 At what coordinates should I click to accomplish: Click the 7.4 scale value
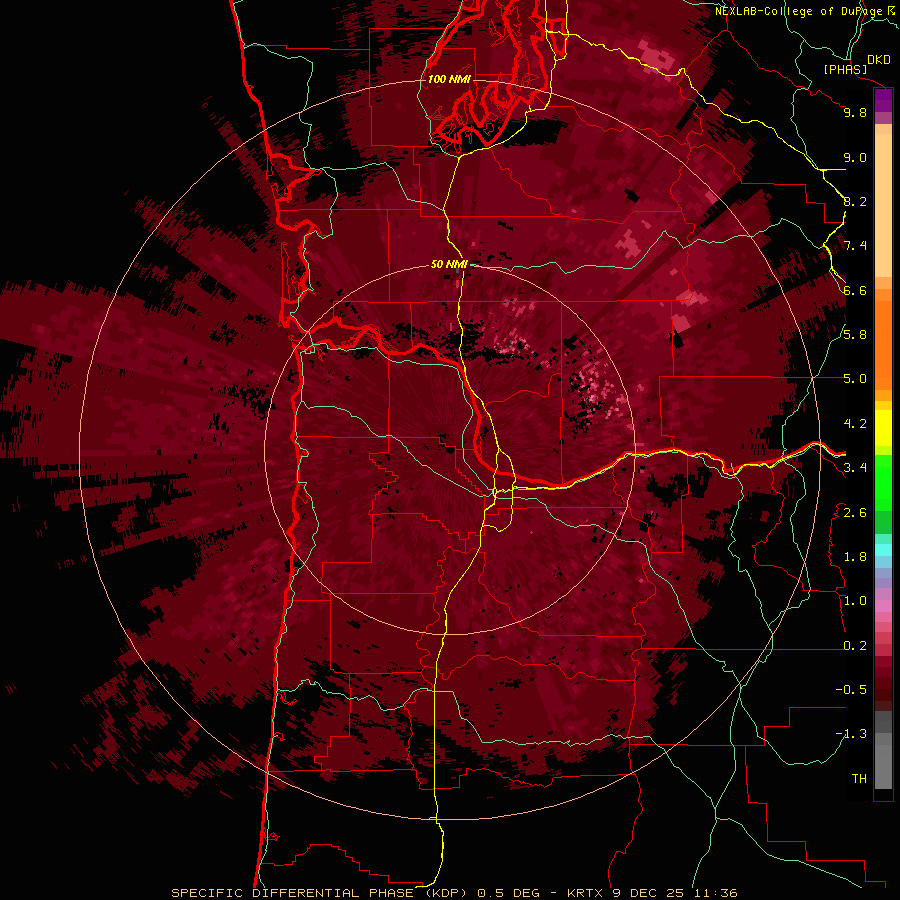(855, 246)
